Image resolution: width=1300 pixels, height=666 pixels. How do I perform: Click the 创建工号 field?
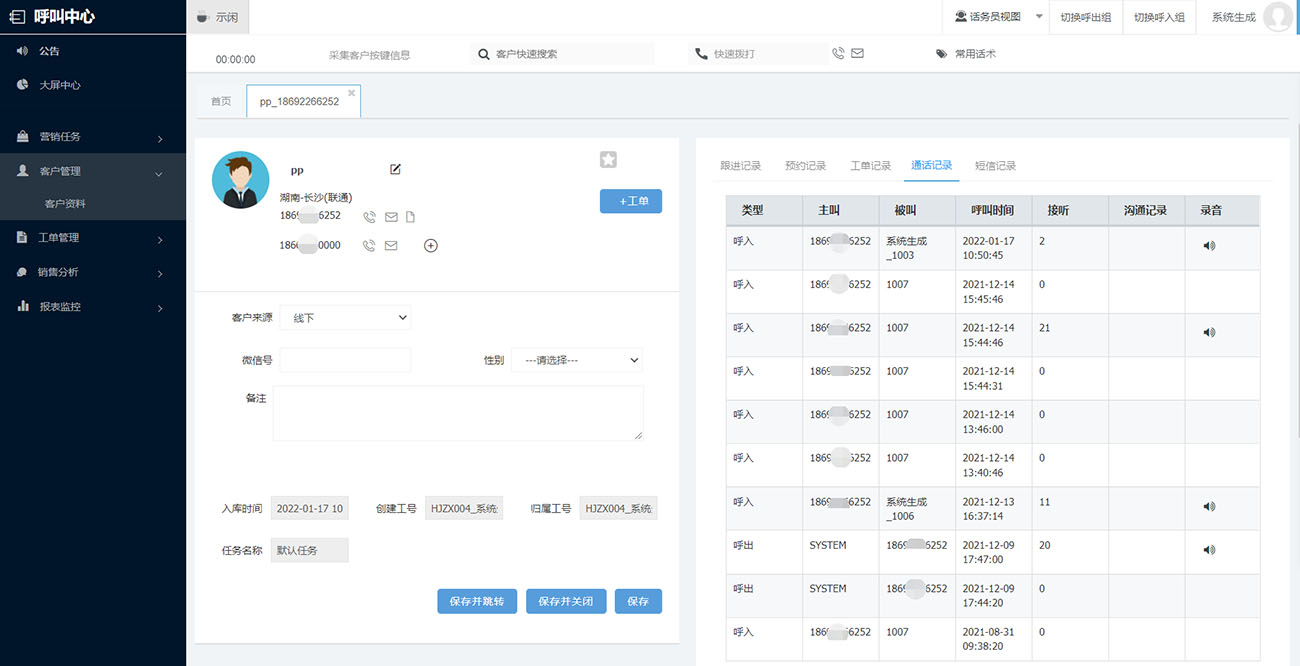click(x=464, y=509)
